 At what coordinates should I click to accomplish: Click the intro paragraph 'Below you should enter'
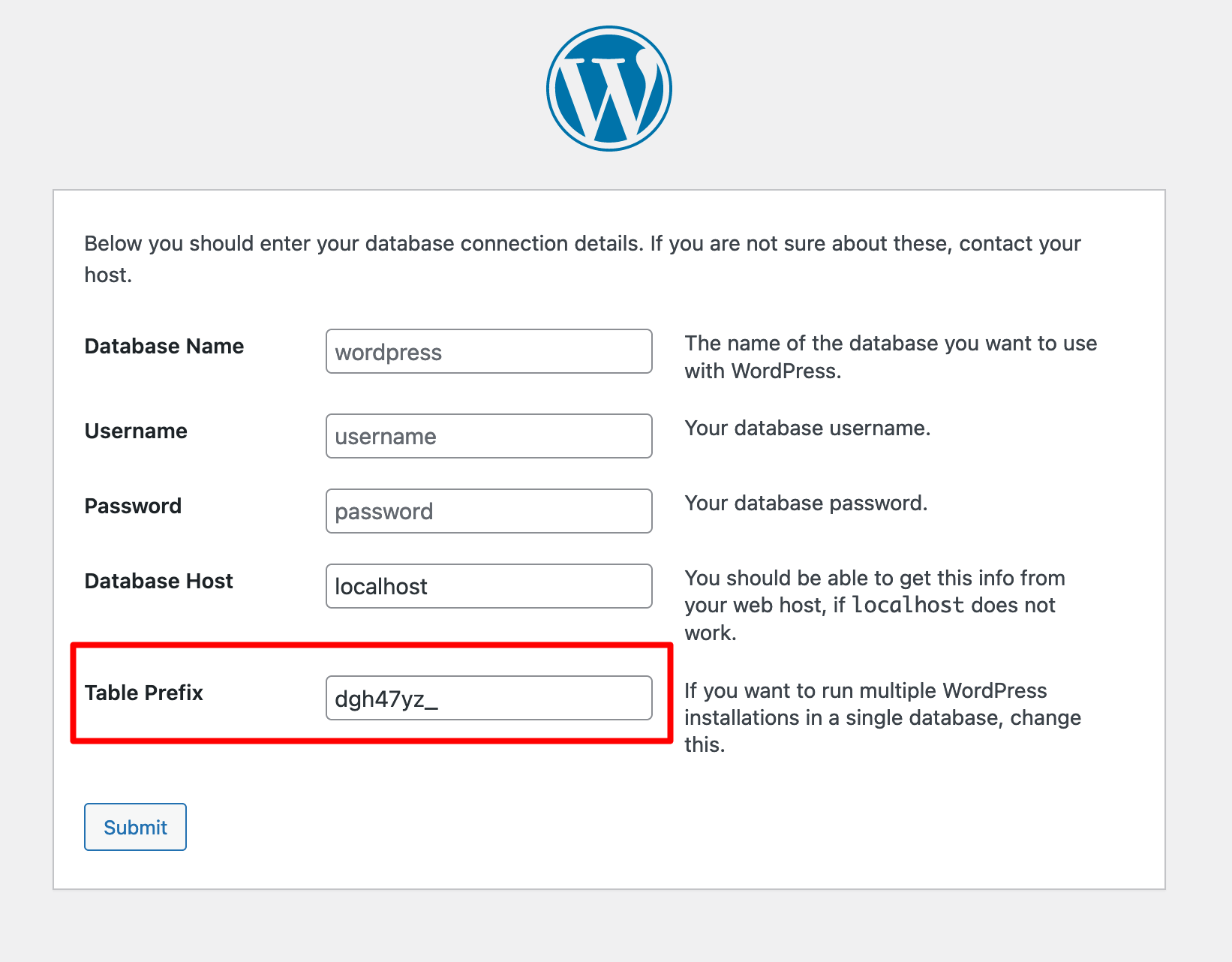pyautogui.click(x=582, y=259)
